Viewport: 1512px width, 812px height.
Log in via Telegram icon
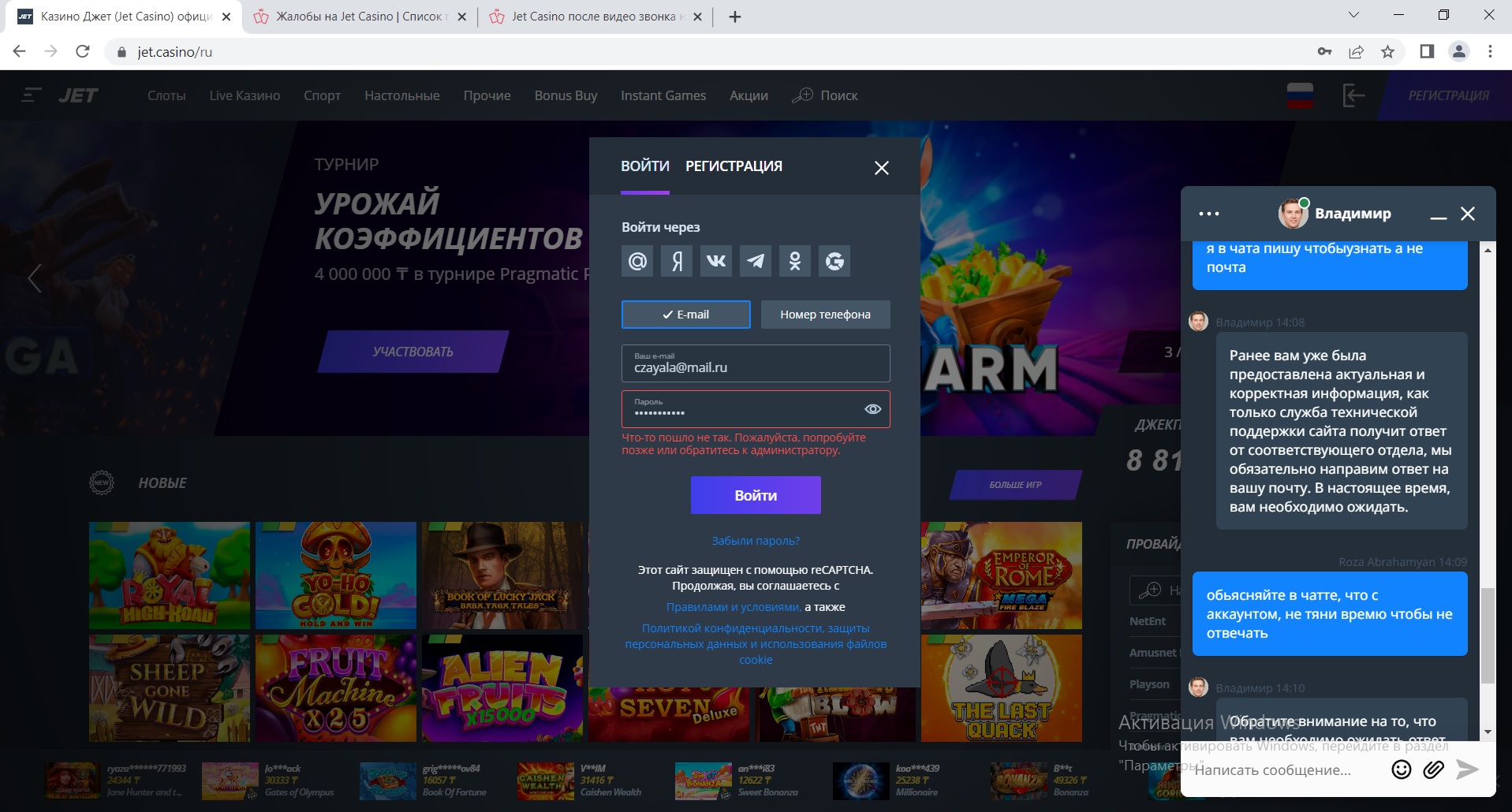click(x=756, y=261)
